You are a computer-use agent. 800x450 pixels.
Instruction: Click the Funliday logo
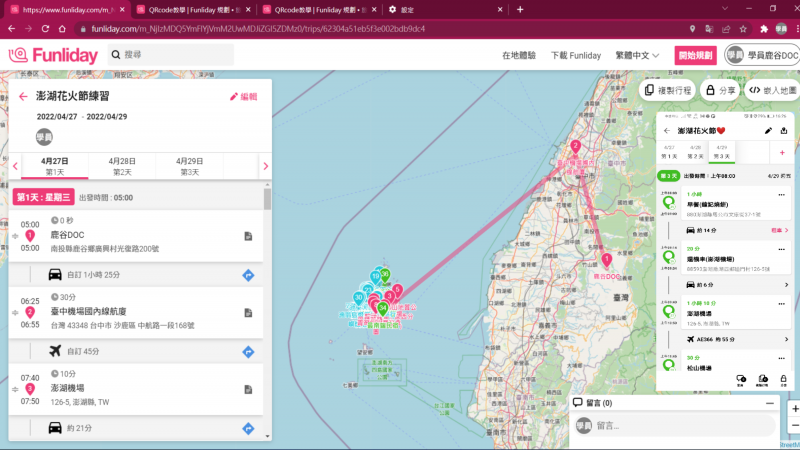click(53, 55)
